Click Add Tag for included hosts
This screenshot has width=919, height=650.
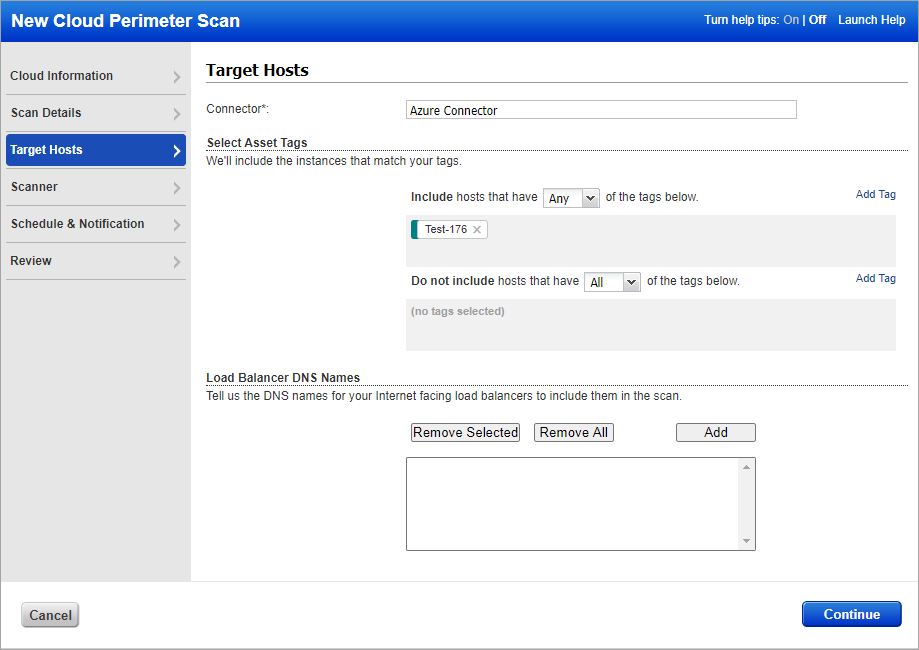click(875, 194)
